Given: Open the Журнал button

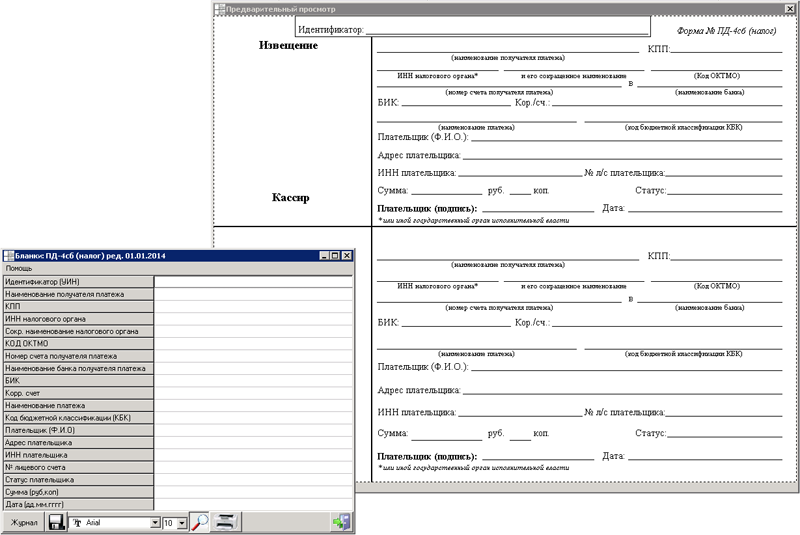Looking at the screenshot, I should (x=24, y=523).
